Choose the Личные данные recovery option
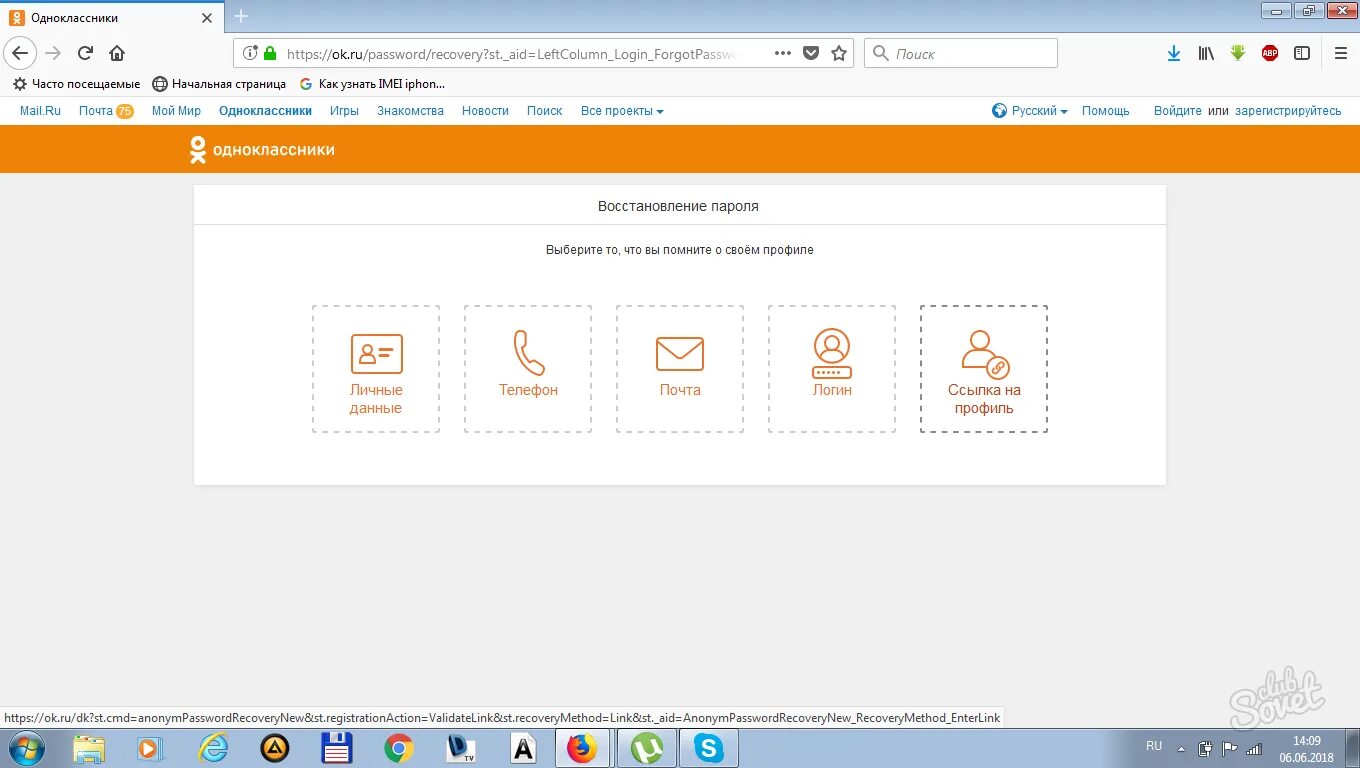This screenshot has height=768, width=1360. (x=376, y=369)
